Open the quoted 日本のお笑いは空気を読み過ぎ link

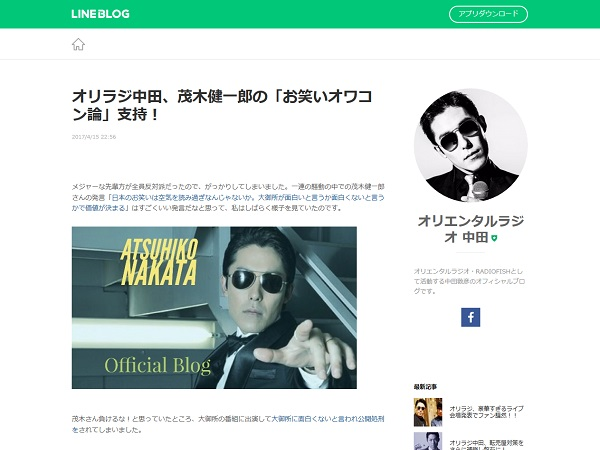(227, 203)
